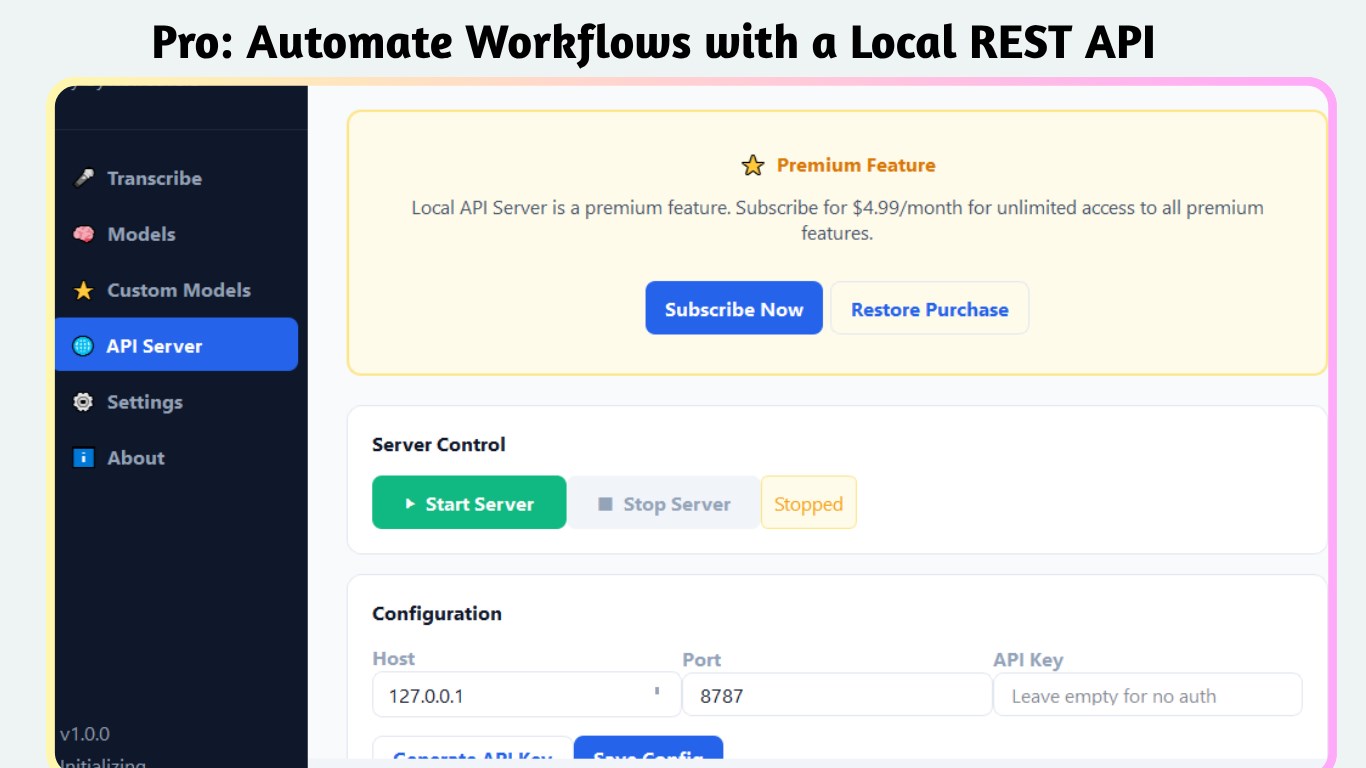This screenshot has width=1366, height=768.
Task: Click the Generate API Key button
Action: [x=473, y=749]
